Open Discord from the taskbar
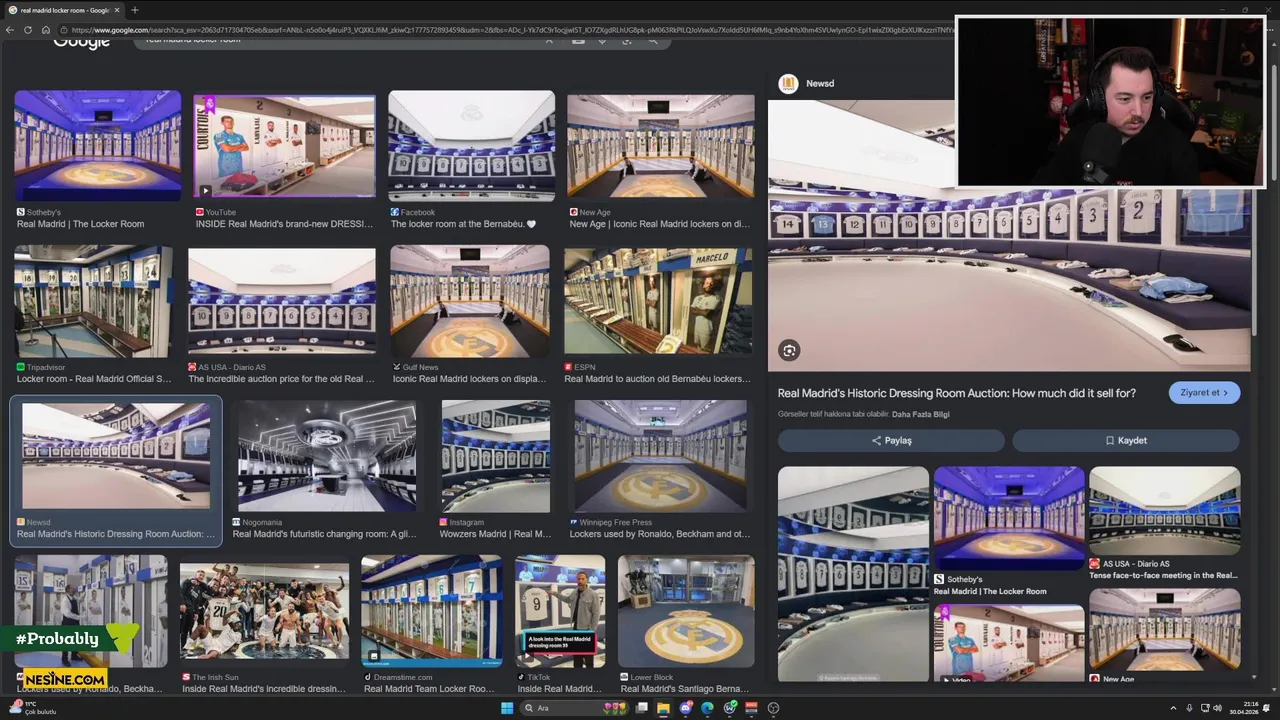Image resolution: width=1280 pixels, height=720 pixels. click(685, 708)
